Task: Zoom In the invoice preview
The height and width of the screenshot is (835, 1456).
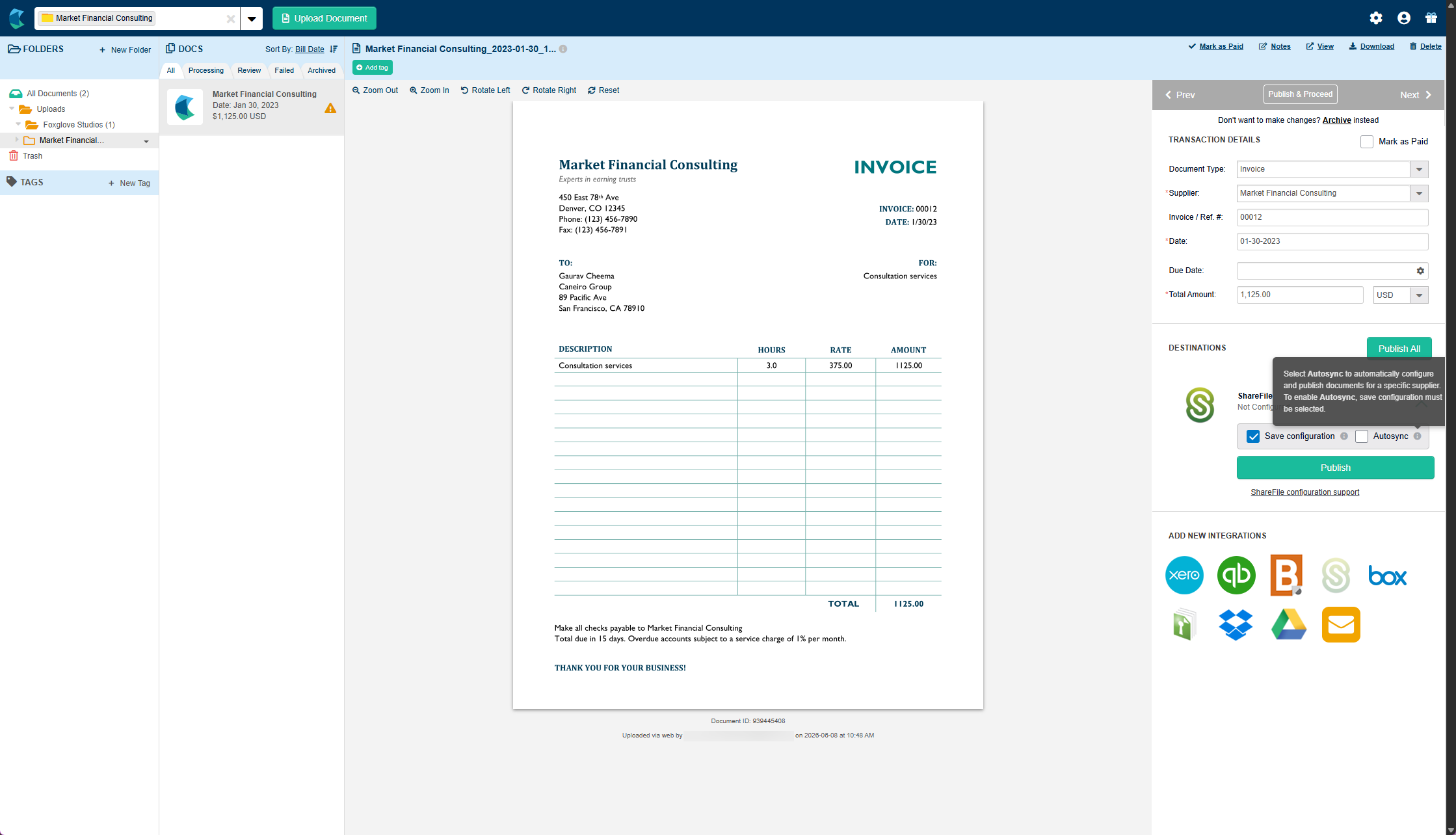Action: (x=429, y=90)
